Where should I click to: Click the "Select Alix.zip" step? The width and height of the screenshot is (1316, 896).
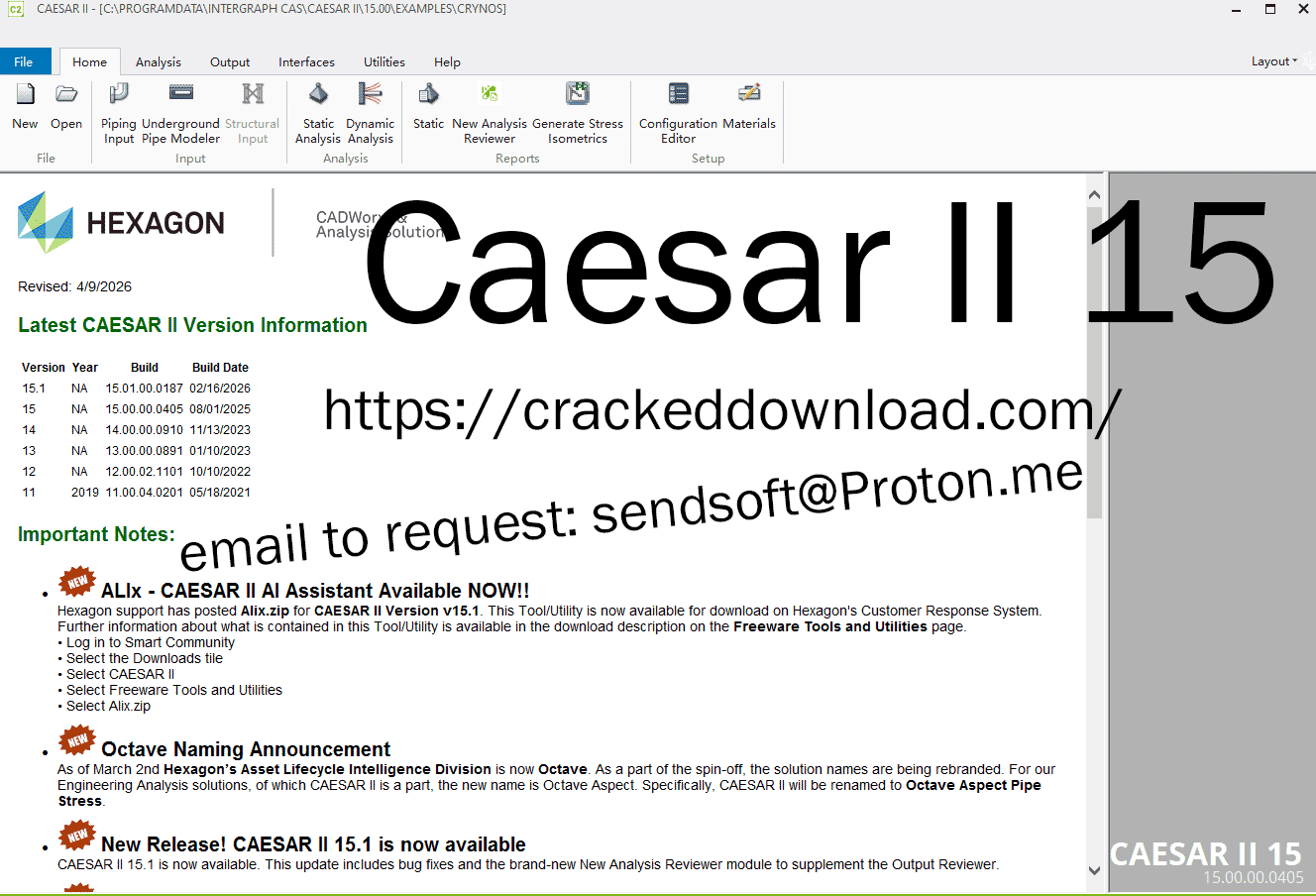(109, 706)
